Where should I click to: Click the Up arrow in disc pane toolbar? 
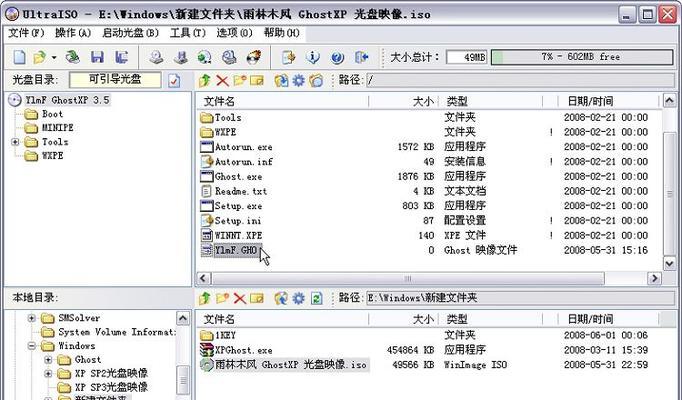click(205, 80)
